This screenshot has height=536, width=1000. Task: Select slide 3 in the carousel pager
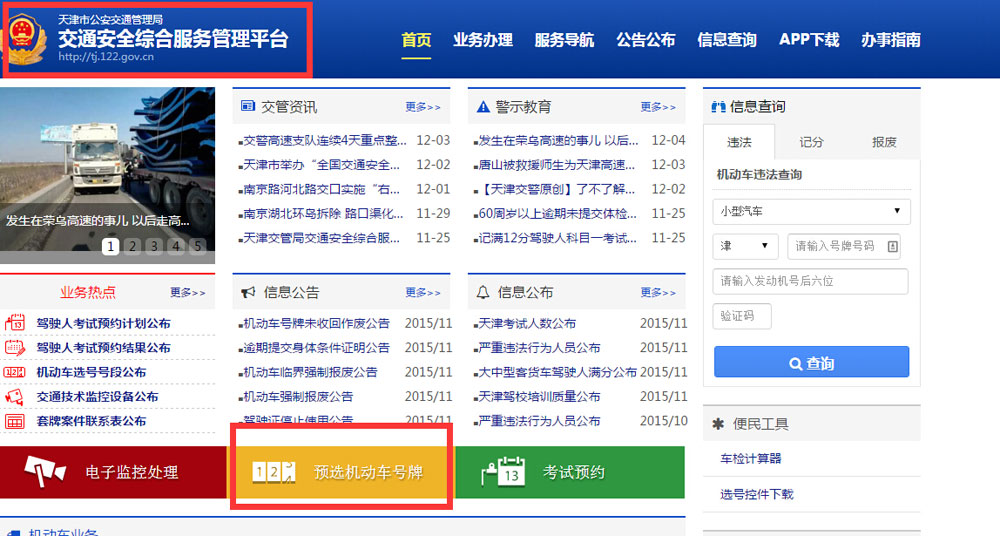(154, 246)
